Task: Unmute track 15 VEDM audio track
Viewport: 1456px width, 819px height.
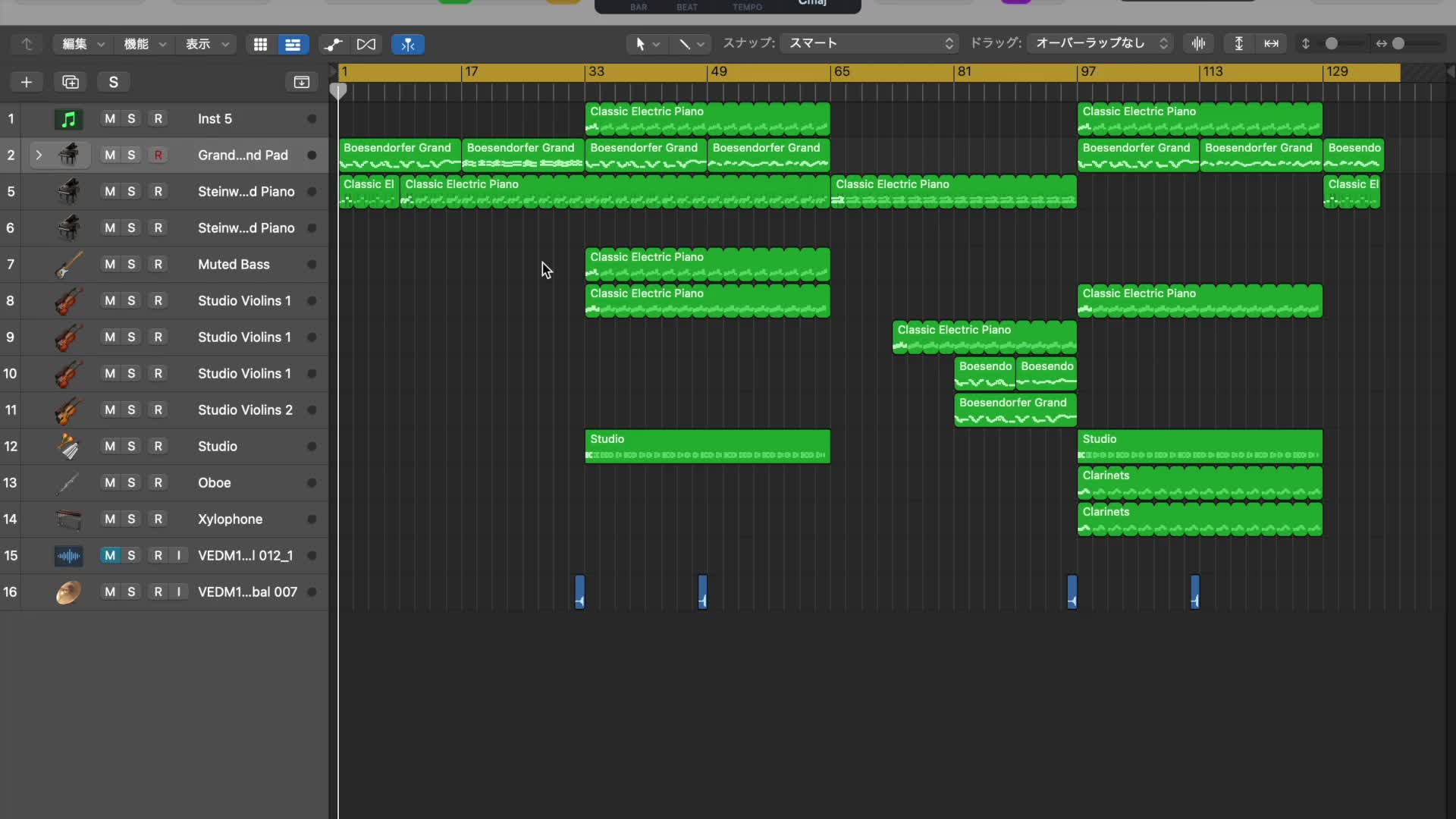Action: (x=110, y=556)
